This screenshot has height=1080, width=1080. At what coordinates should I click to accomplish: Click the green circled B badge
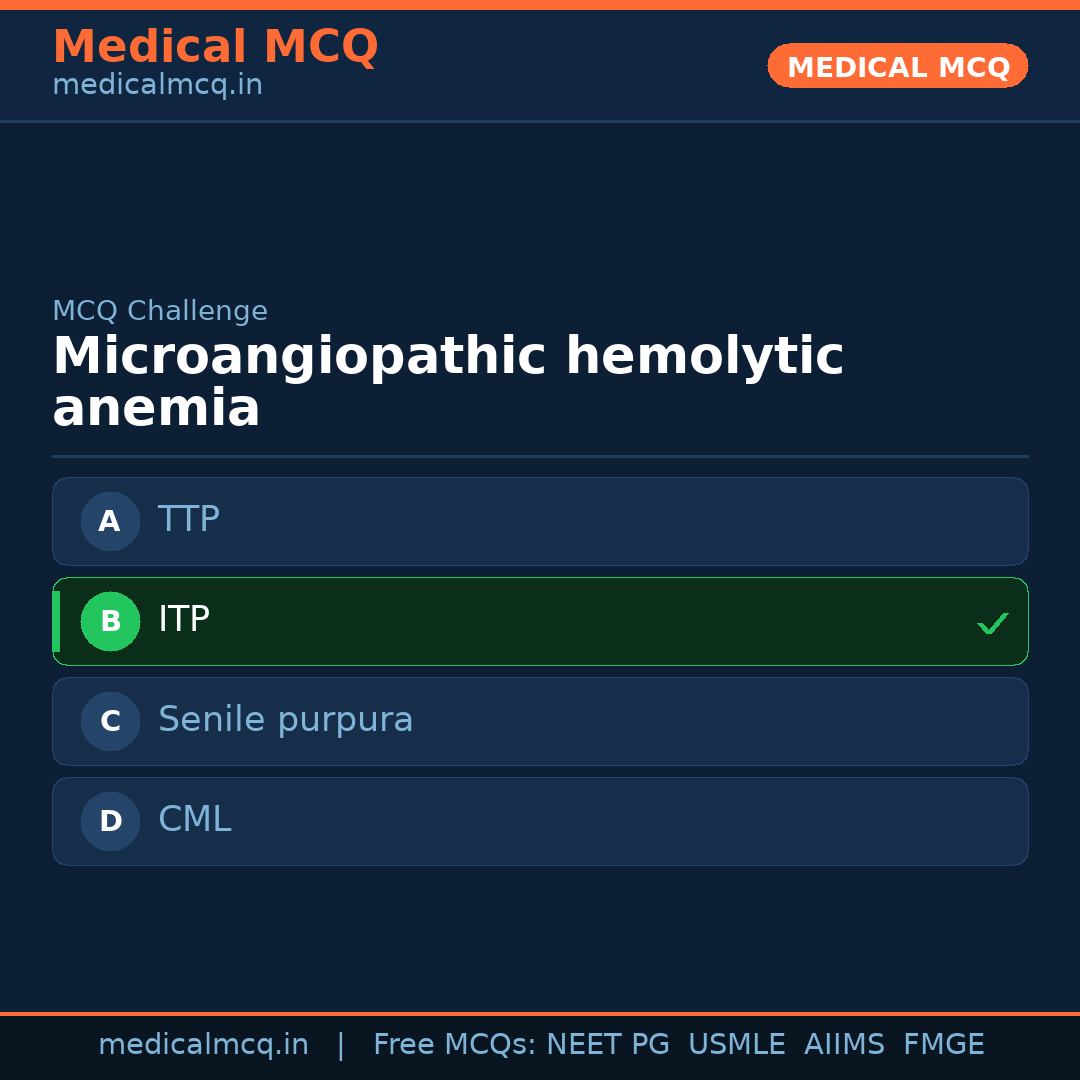pyautogui.click(x=110, y=621)
